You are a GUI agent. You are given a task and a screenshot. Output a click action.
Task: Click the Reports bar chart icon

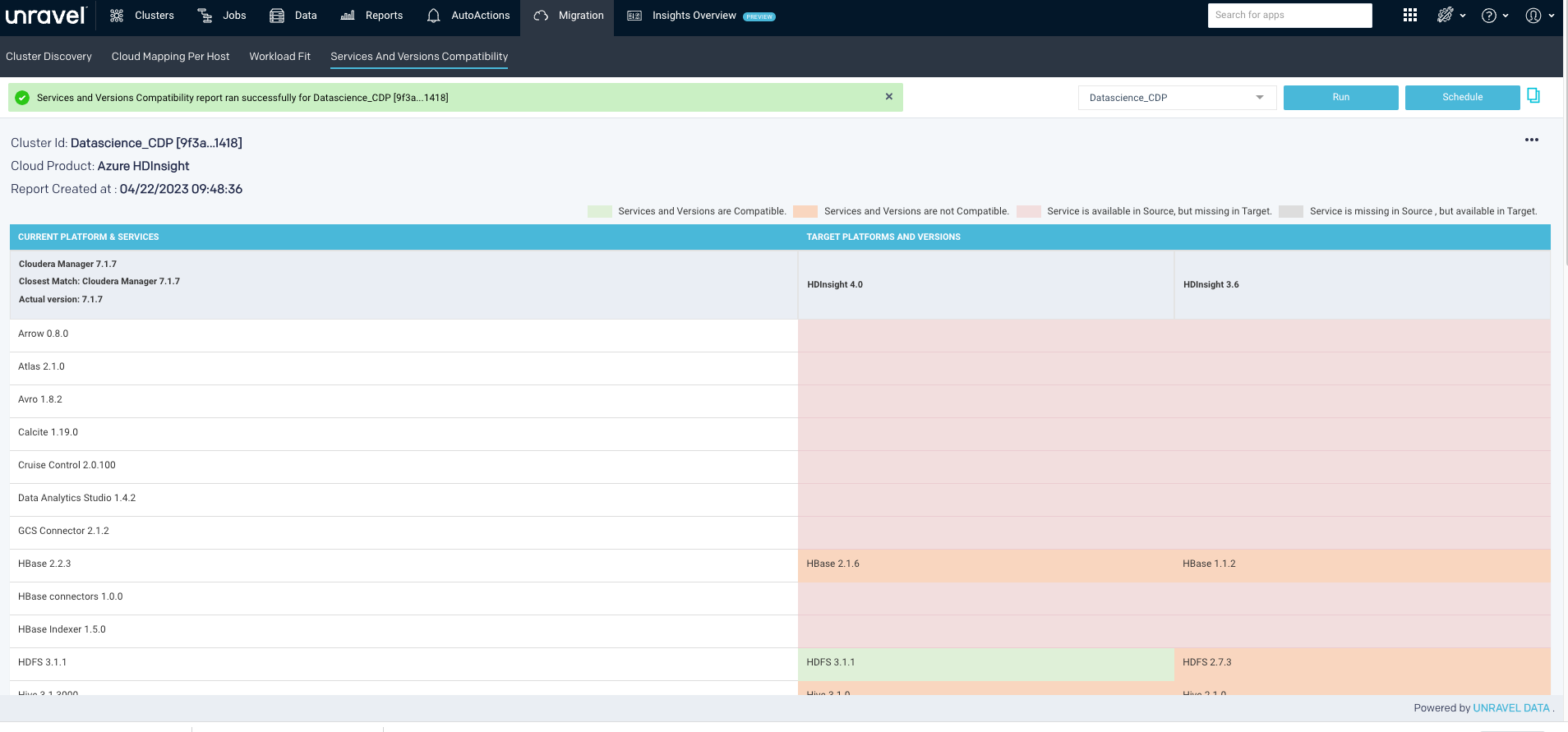coord(348,16)
